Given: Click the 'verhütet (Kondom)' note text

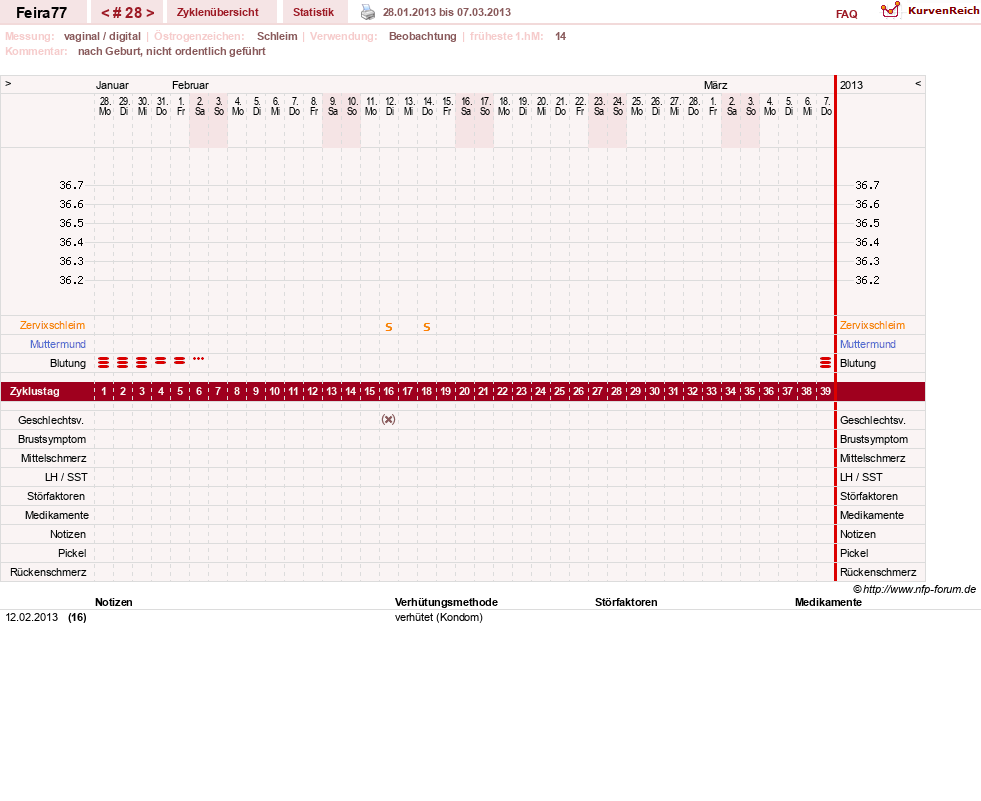Looking at the screenshot, I should pyautogui.click(x=439, y=617).
